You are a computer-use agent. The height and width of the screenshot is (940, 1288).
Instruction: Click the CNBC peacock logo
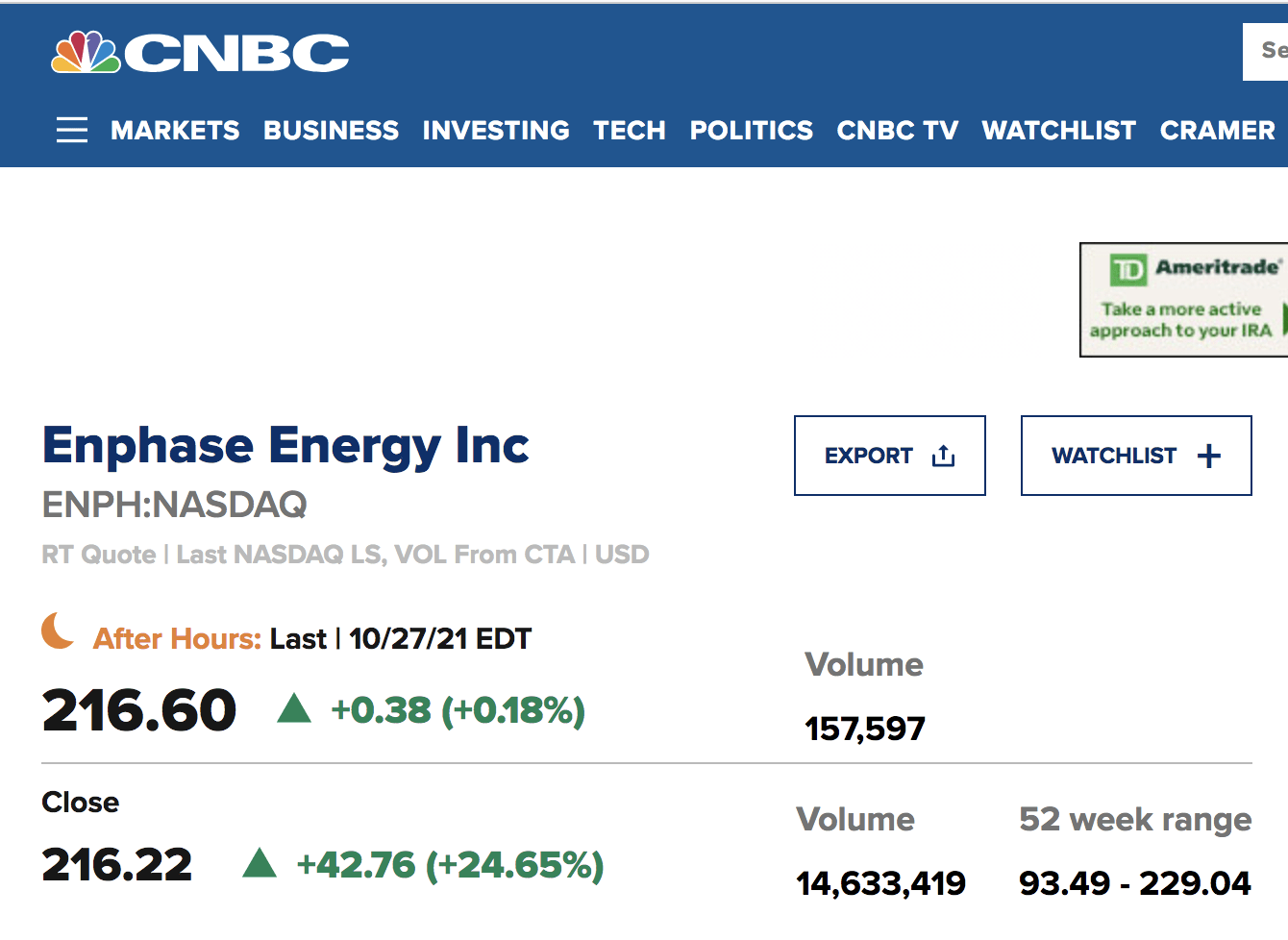[86, 53]
